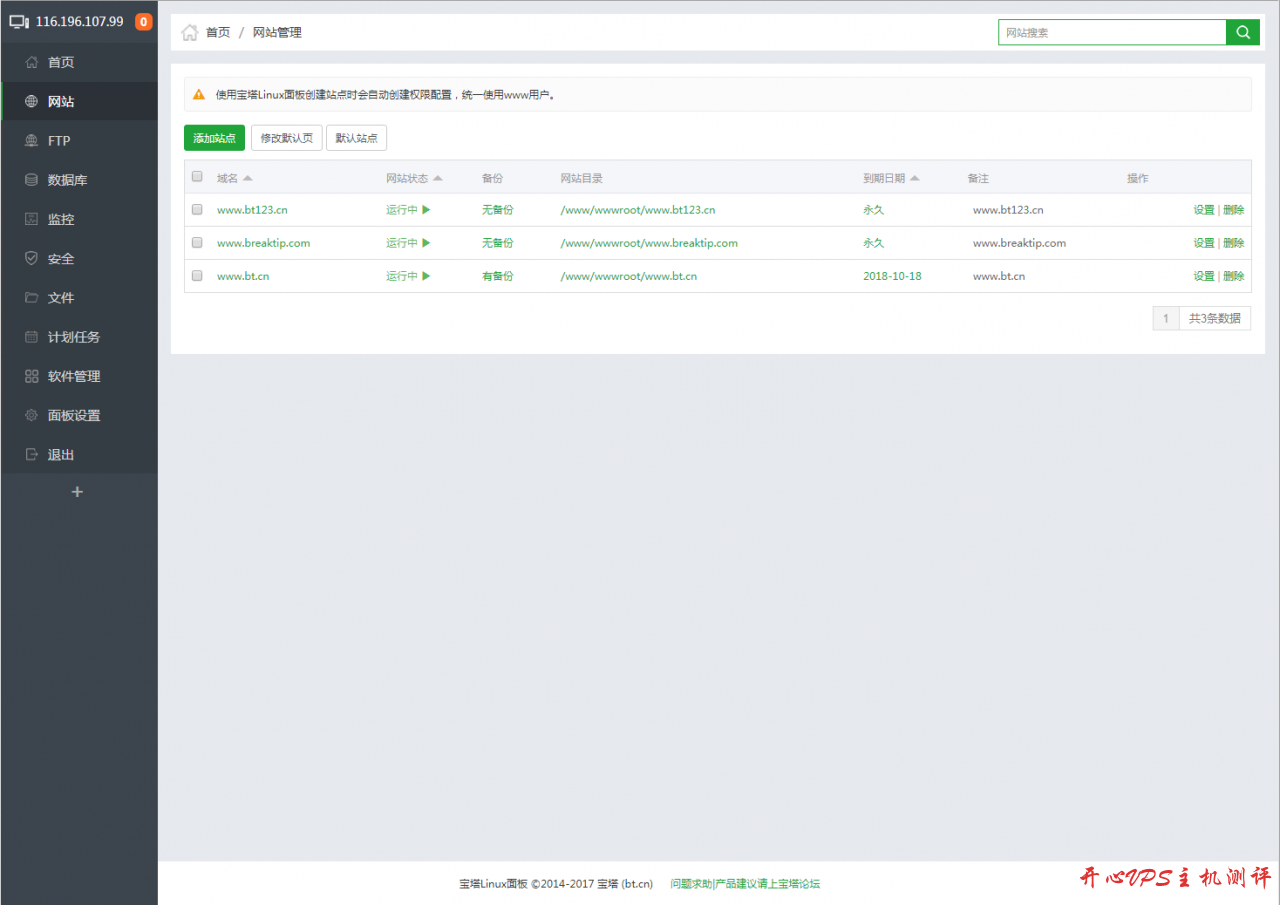Open the database (数据库) sidebar icon

click(x=31, y=180)
